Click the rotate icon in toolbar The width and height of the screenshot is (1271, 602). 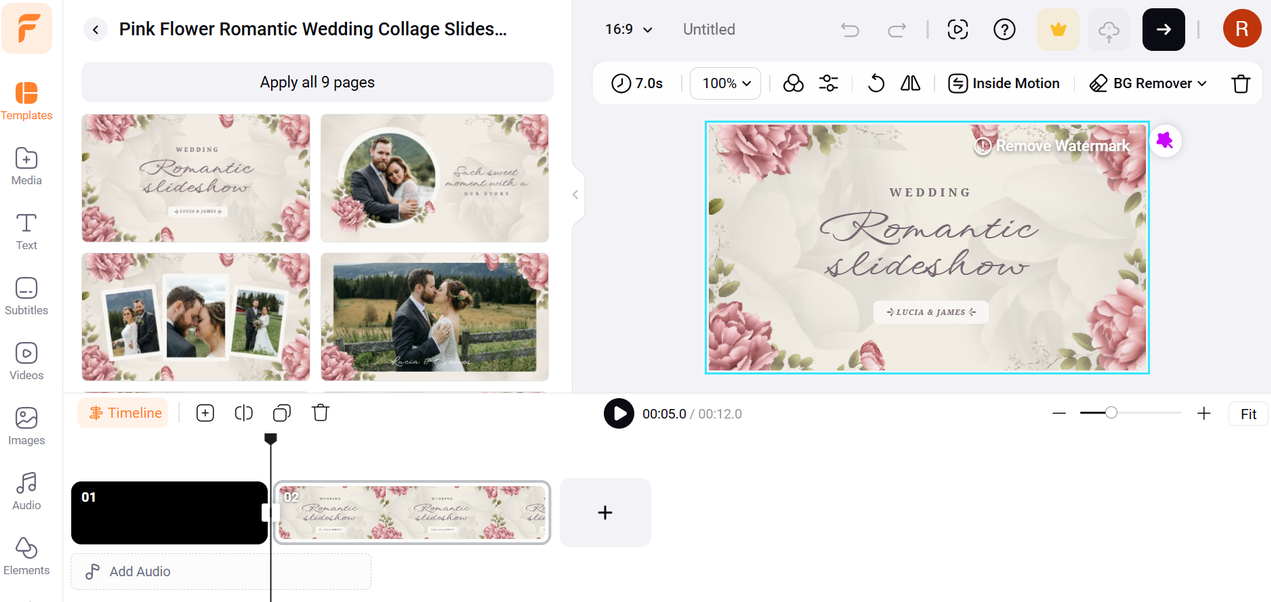[x=876, y=83]
